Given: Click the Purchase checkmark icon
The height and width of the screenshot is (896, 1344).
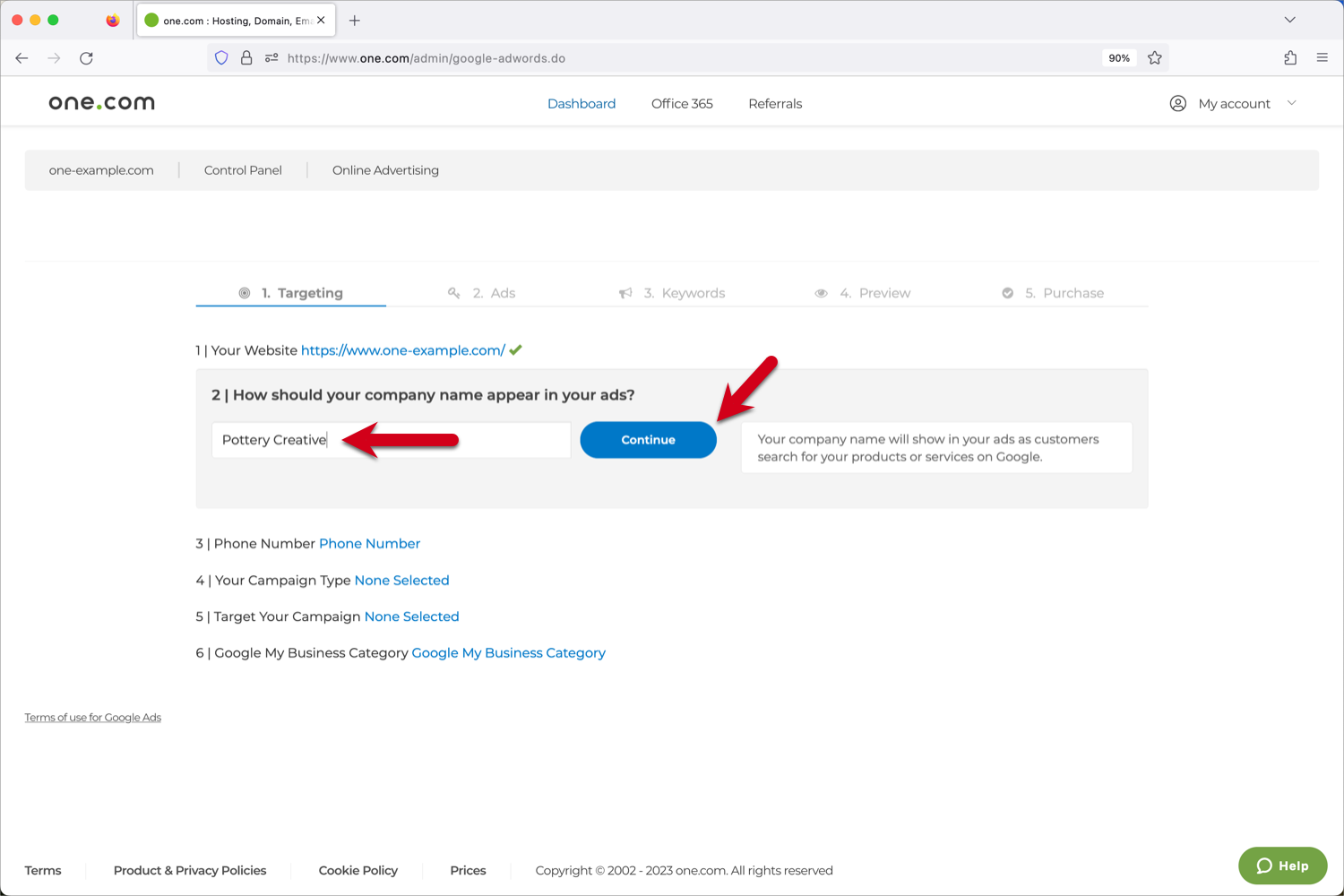Looking at the screenshot, I should tap(1007, 292).
